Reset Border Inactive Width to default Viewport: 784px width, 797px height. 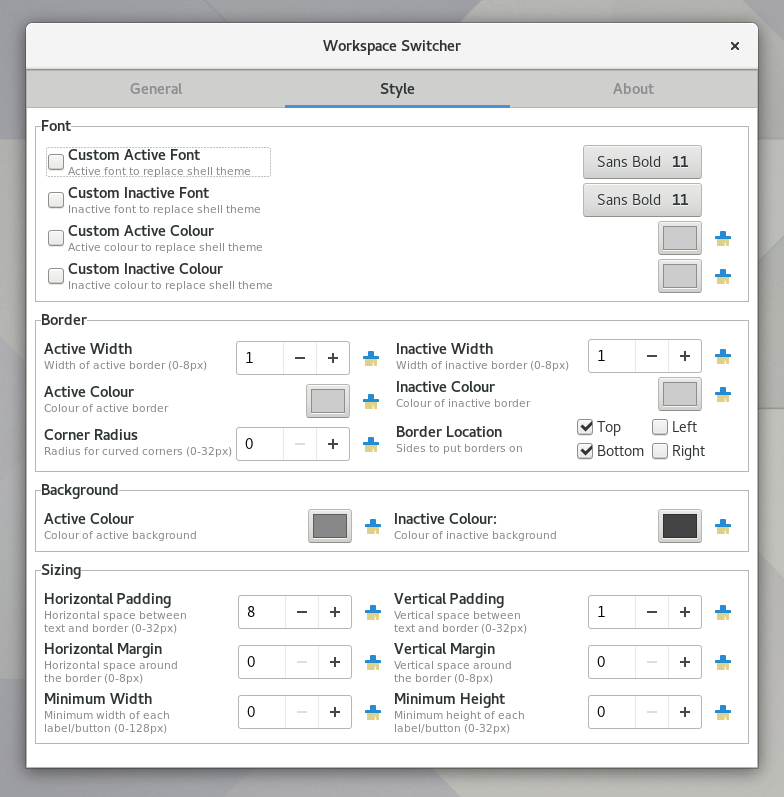[x=722, y=356]
